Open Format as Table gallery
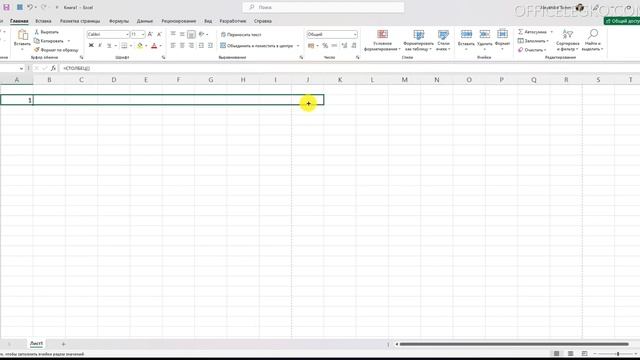This screenshot has height=360, width=640. pyautogui.click(x=418, y=40)
